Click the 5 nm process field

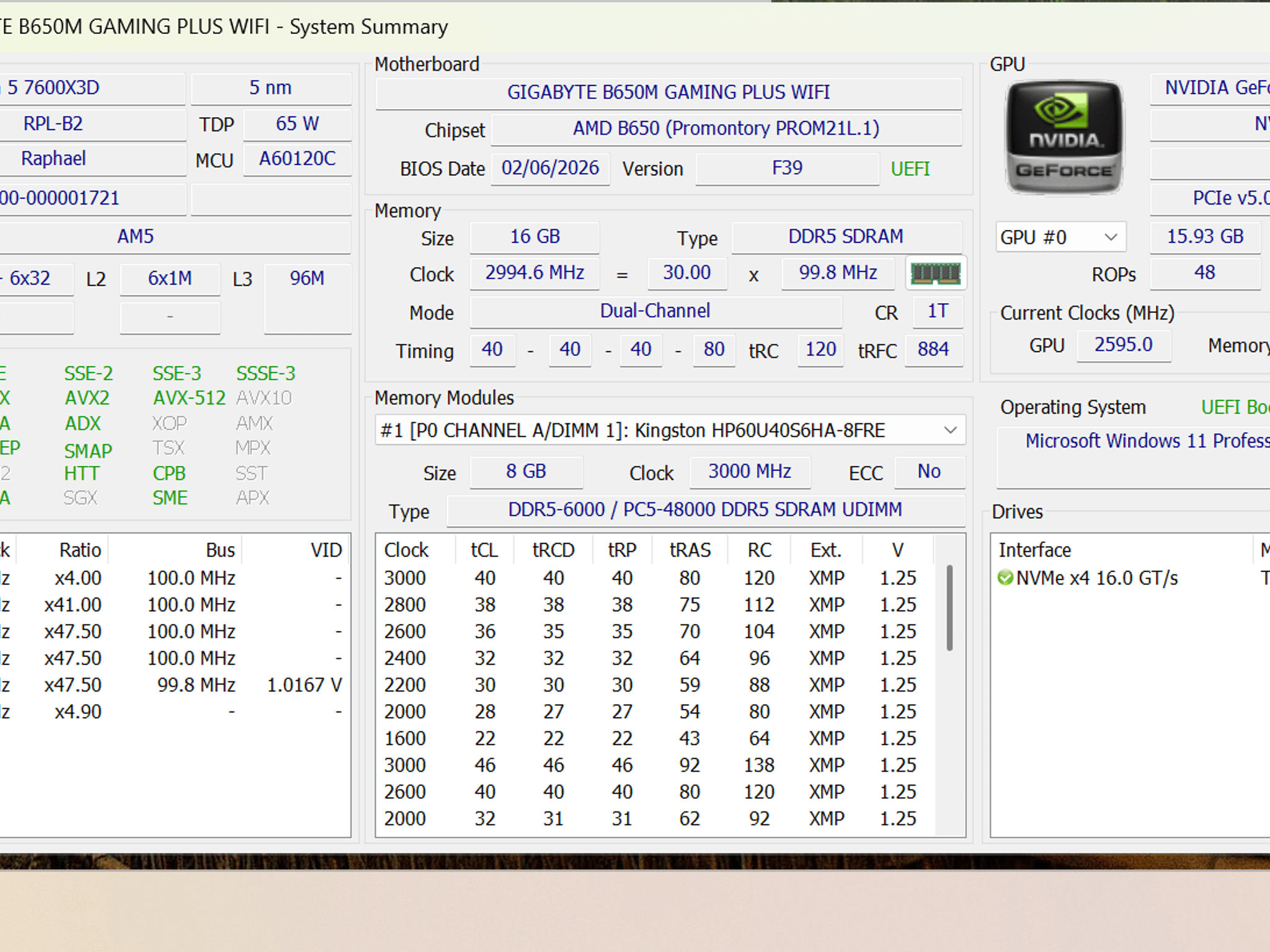(271, 88)
